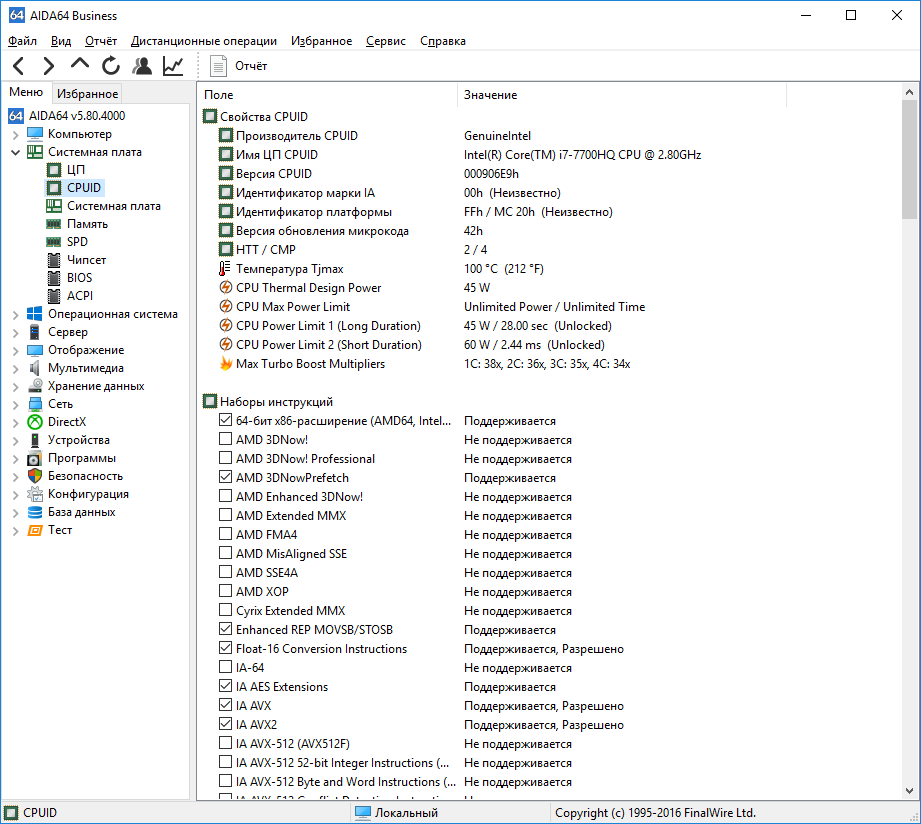Screen dimensions: 921x824
Task: Toggle the IA AES Extensions checkbox
Action: (225, 686)
